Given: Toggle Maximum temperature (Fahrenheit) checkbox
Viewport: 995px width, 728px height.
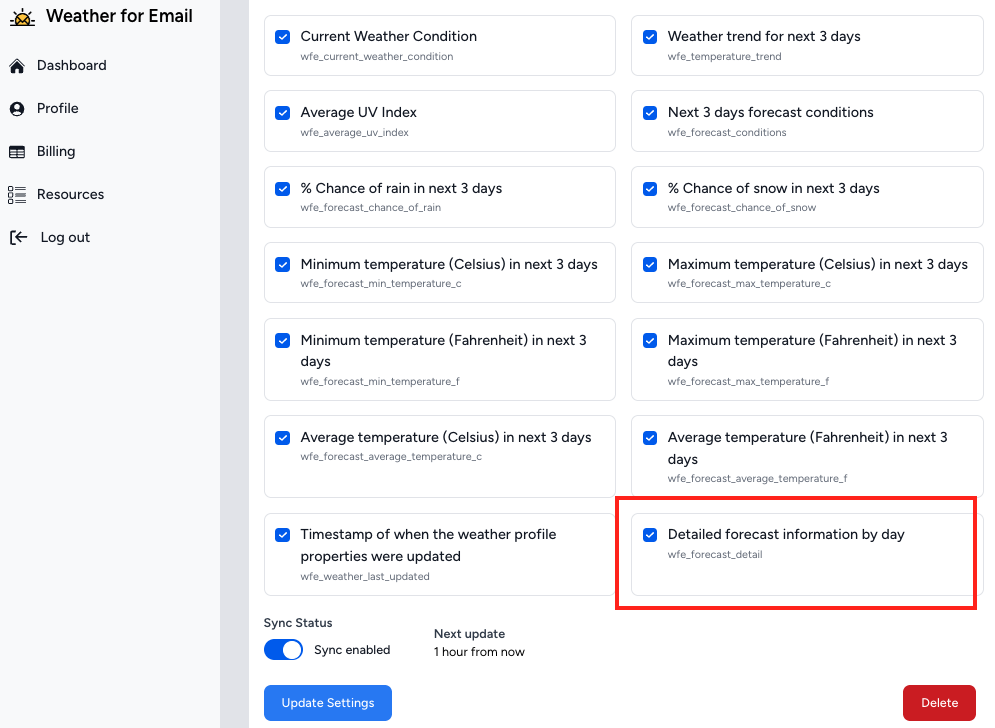Looking at the screenshot, I should pyautogui.click(x=650, y=341).
